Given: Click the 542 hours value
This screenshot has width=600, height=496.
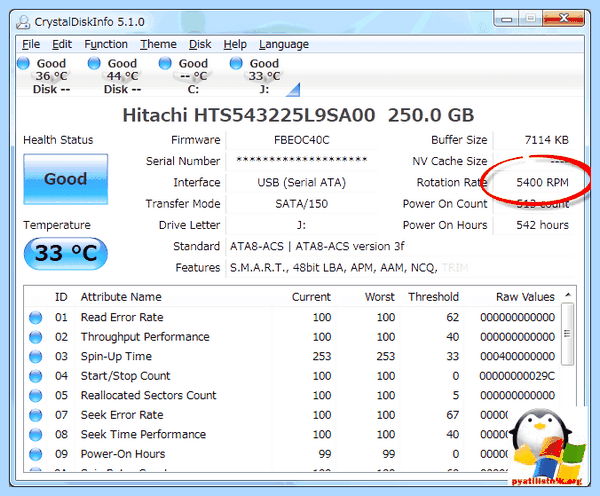Looking at the screenshot, I should click(542, 225).
